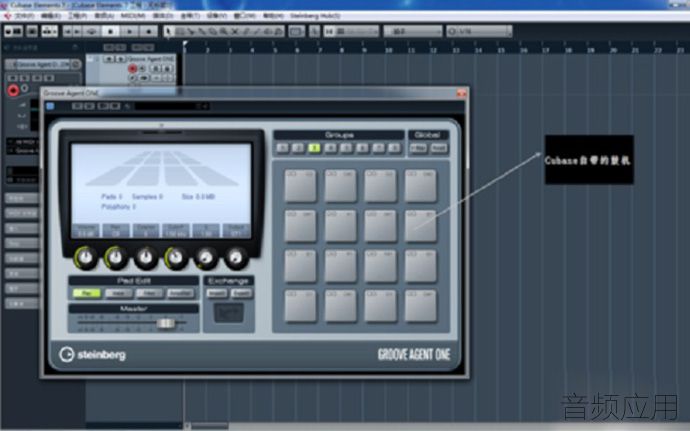Image resolution: width=690 pixels, height=431 pixels.
Task: Select group 8 in Groups section
Action: tap(394, 148)
